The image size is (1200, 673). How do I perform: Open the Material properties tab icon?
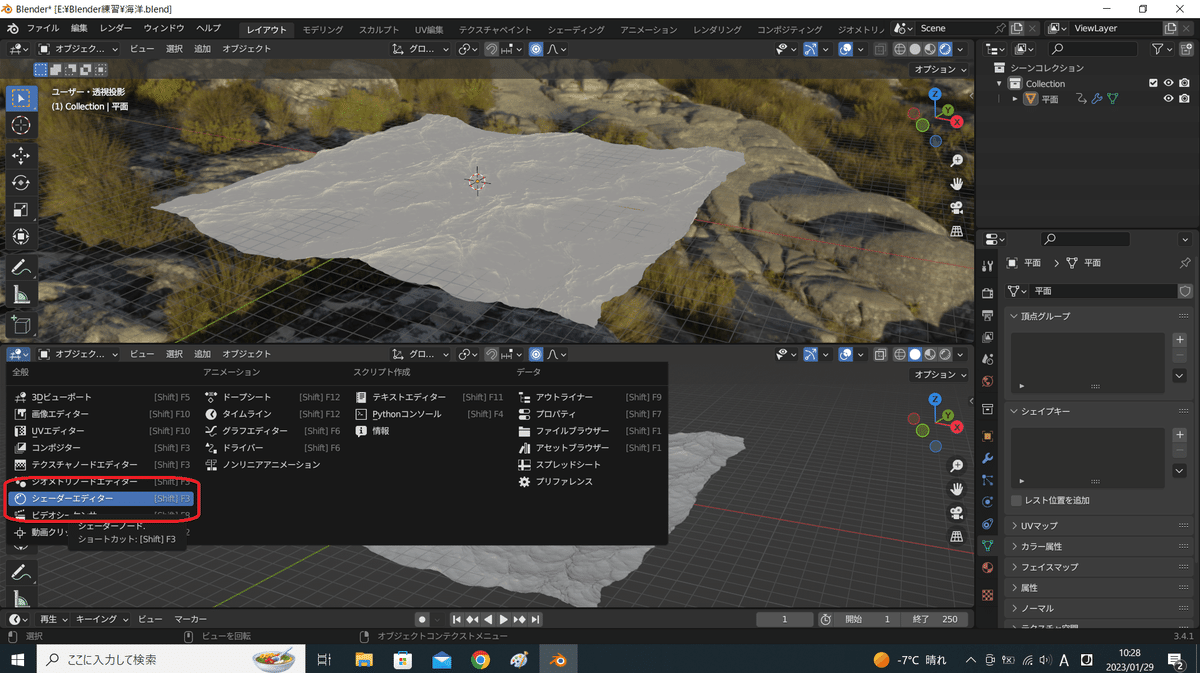click(988, 568)
